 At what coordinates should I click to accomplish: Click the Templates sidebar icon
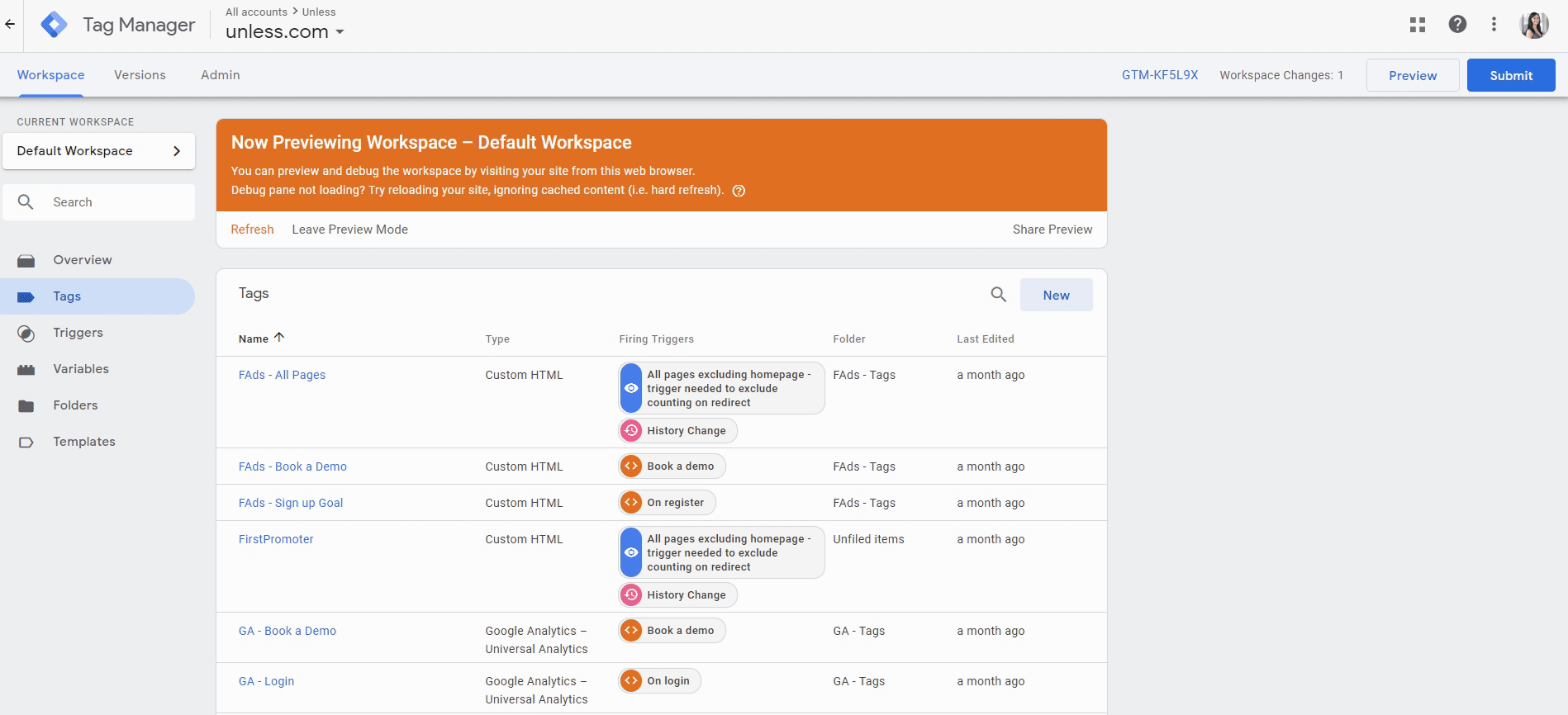26,443
